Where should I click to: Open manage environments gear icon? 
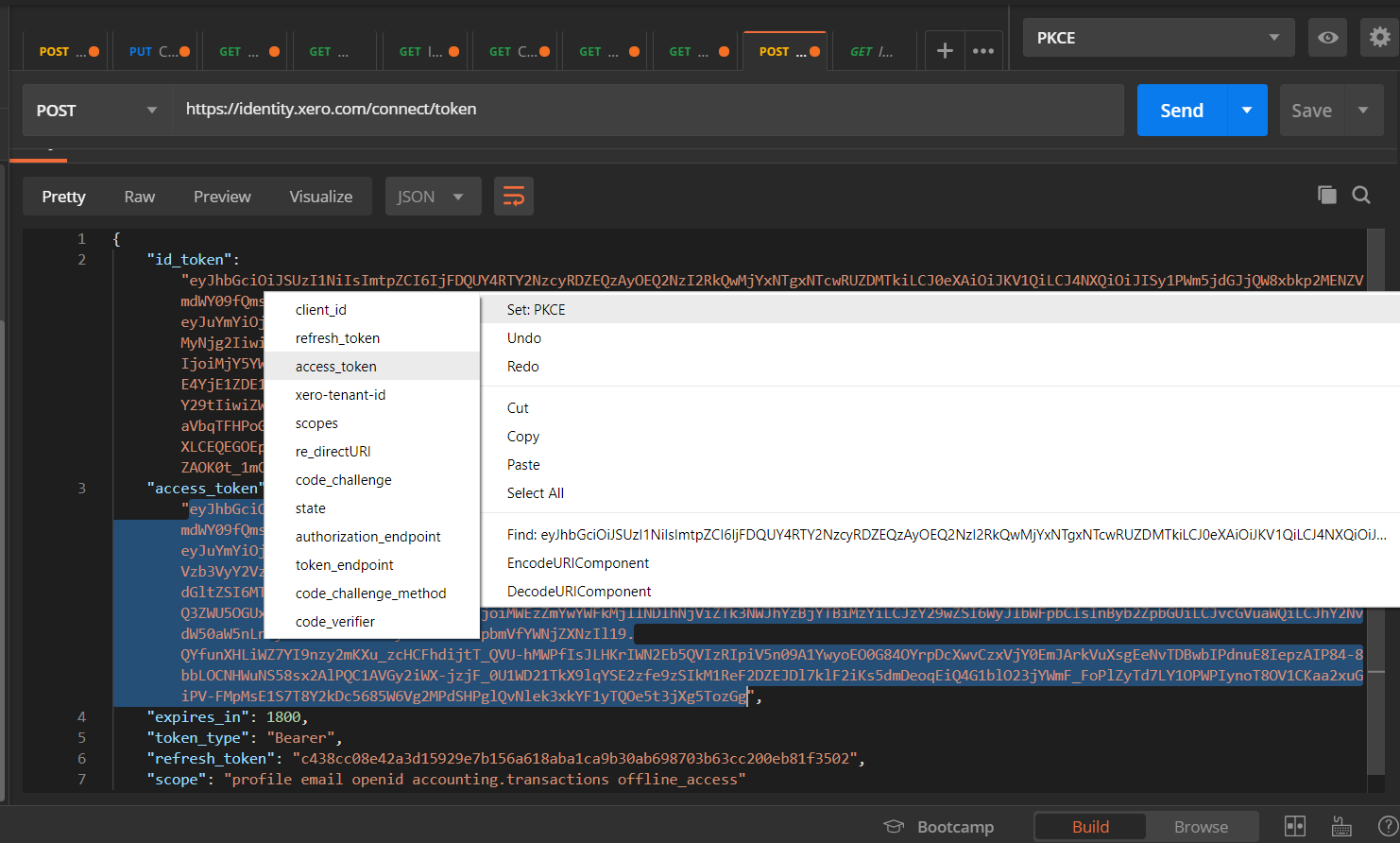tap(1380, 38)
